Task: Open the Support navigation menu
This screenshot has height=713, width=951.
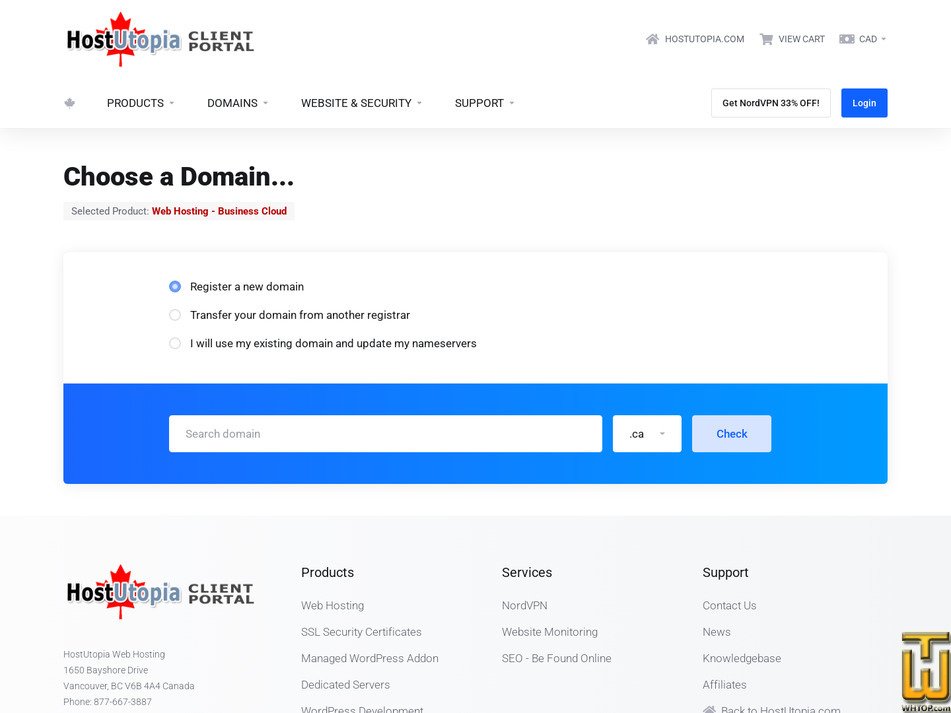Action: (x=485, y=103)
